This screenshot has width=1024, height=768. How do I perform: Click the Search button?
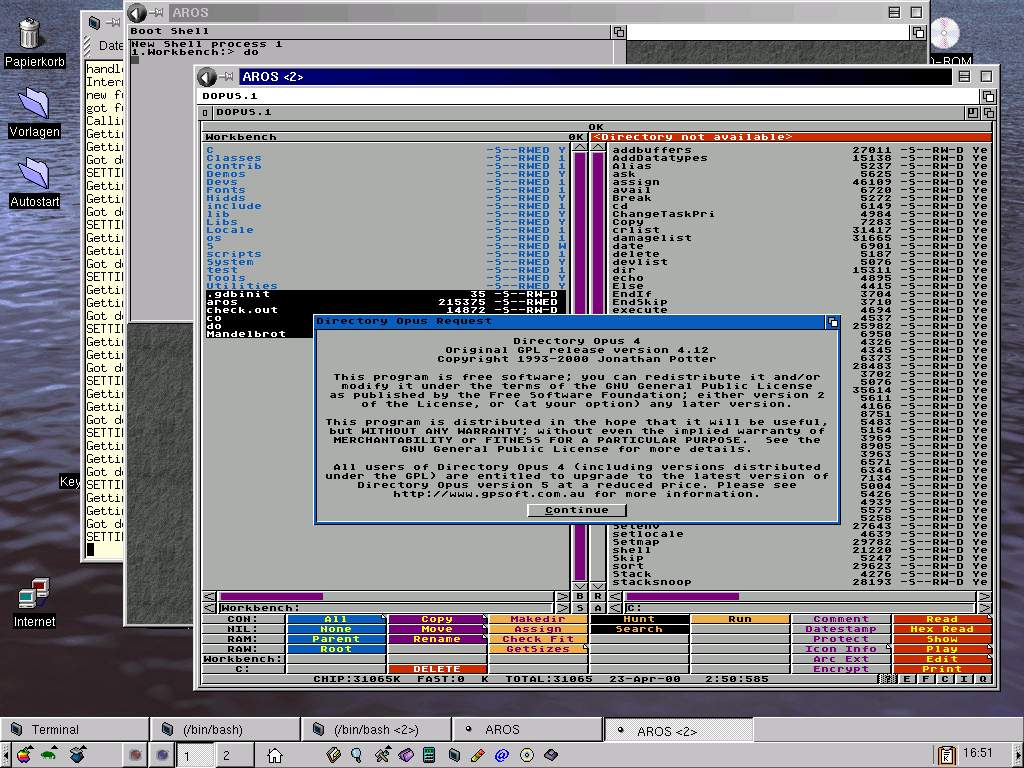click(x=639, y=629)
